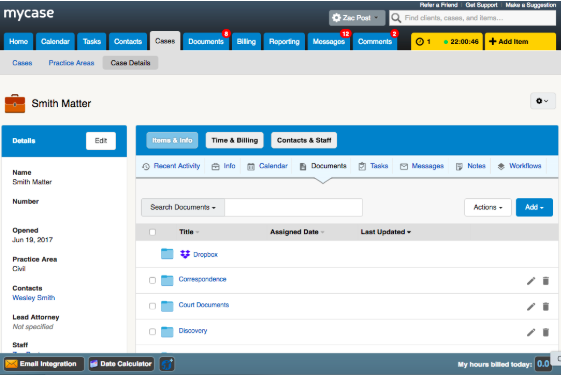Sort by Last Updated column

click(386, 232)
